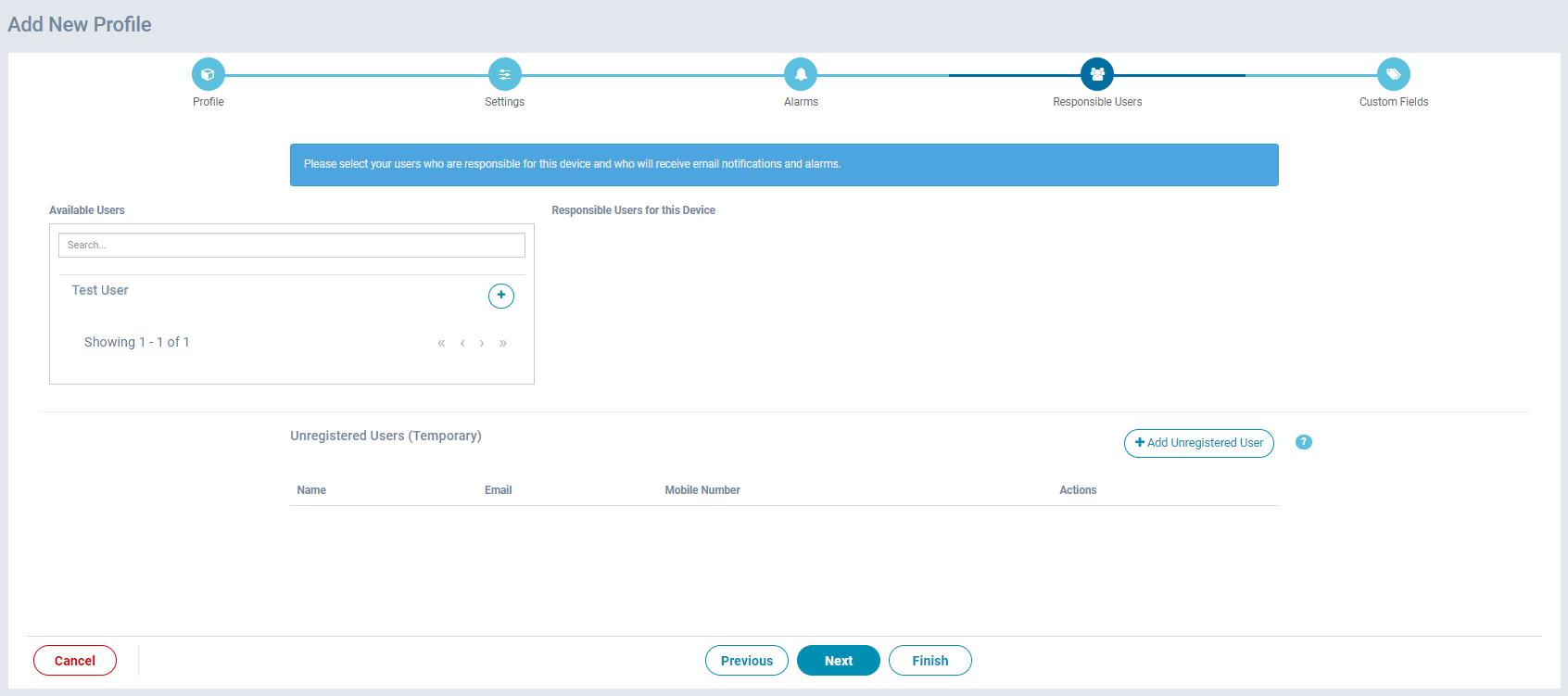Go to next page of users

pyautogui.click(x=482, y=343)
